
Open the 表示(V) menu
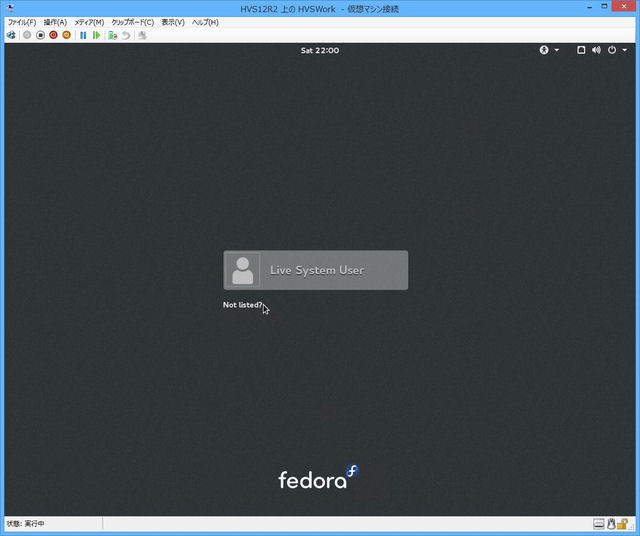(173, 22)
